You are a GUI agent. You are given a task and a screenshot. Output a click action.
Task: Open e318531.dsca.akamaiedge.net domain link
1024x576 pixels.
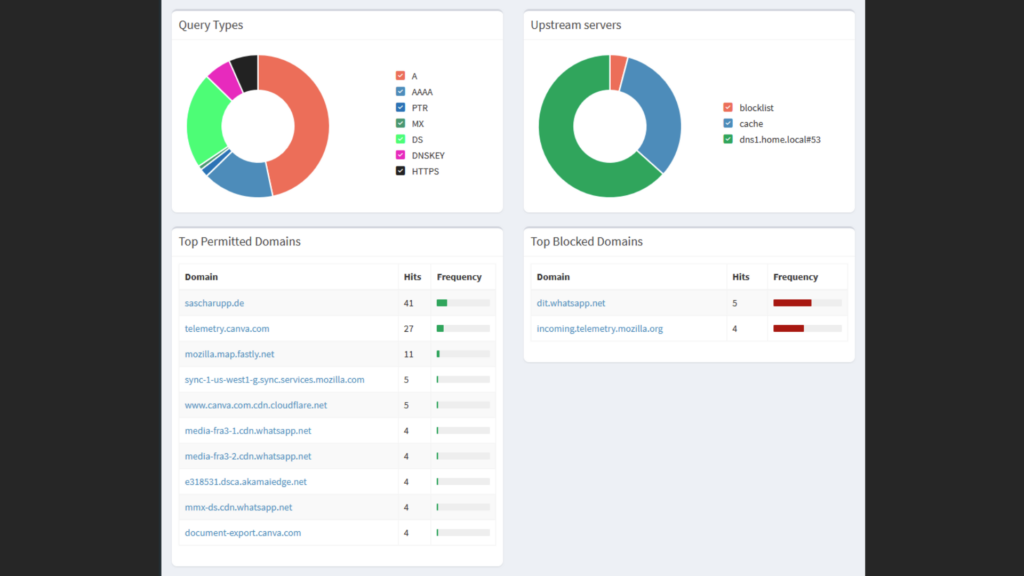[x=246, y=482]
